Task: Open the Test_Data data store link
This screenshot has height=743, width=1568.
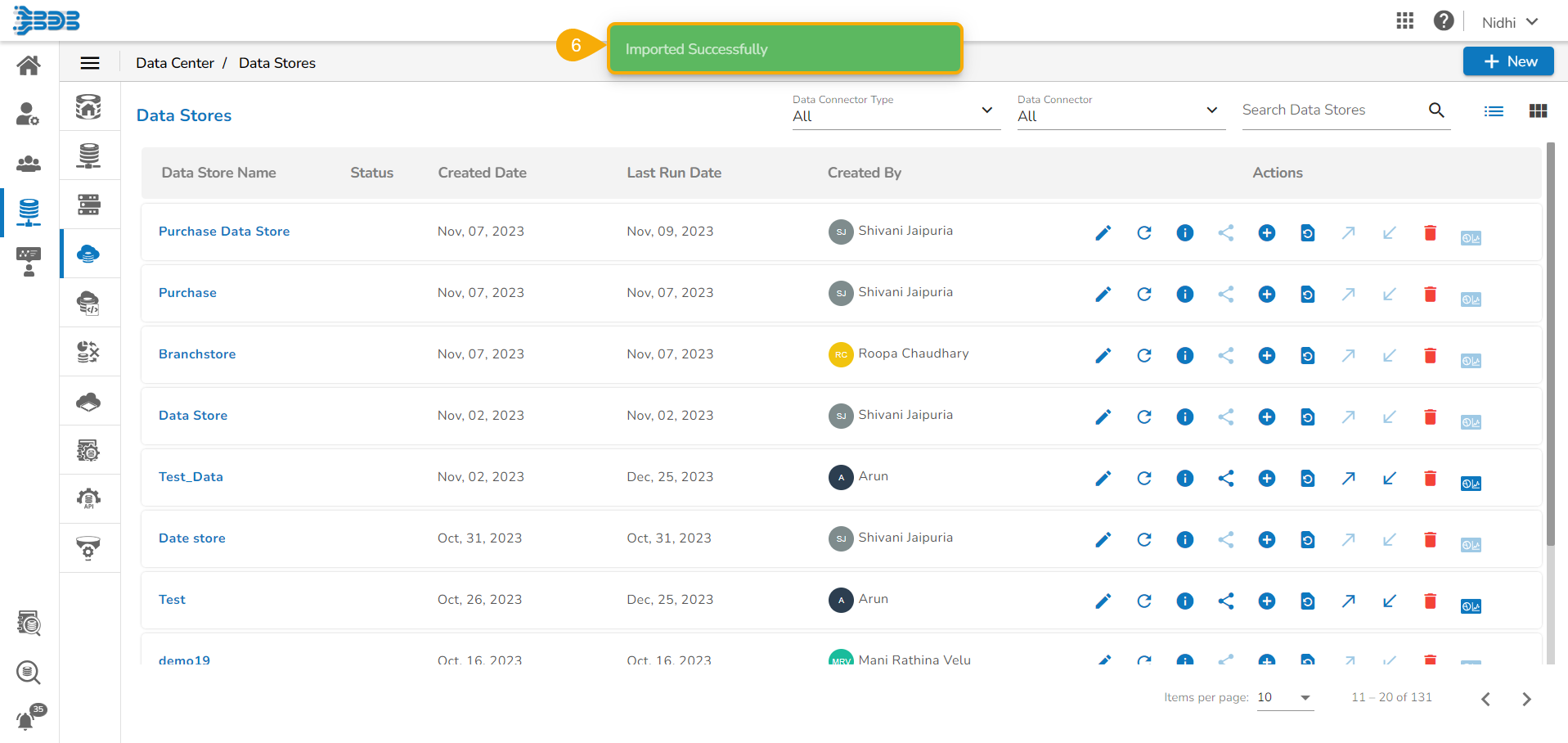Action: click(x=191, y=477)
